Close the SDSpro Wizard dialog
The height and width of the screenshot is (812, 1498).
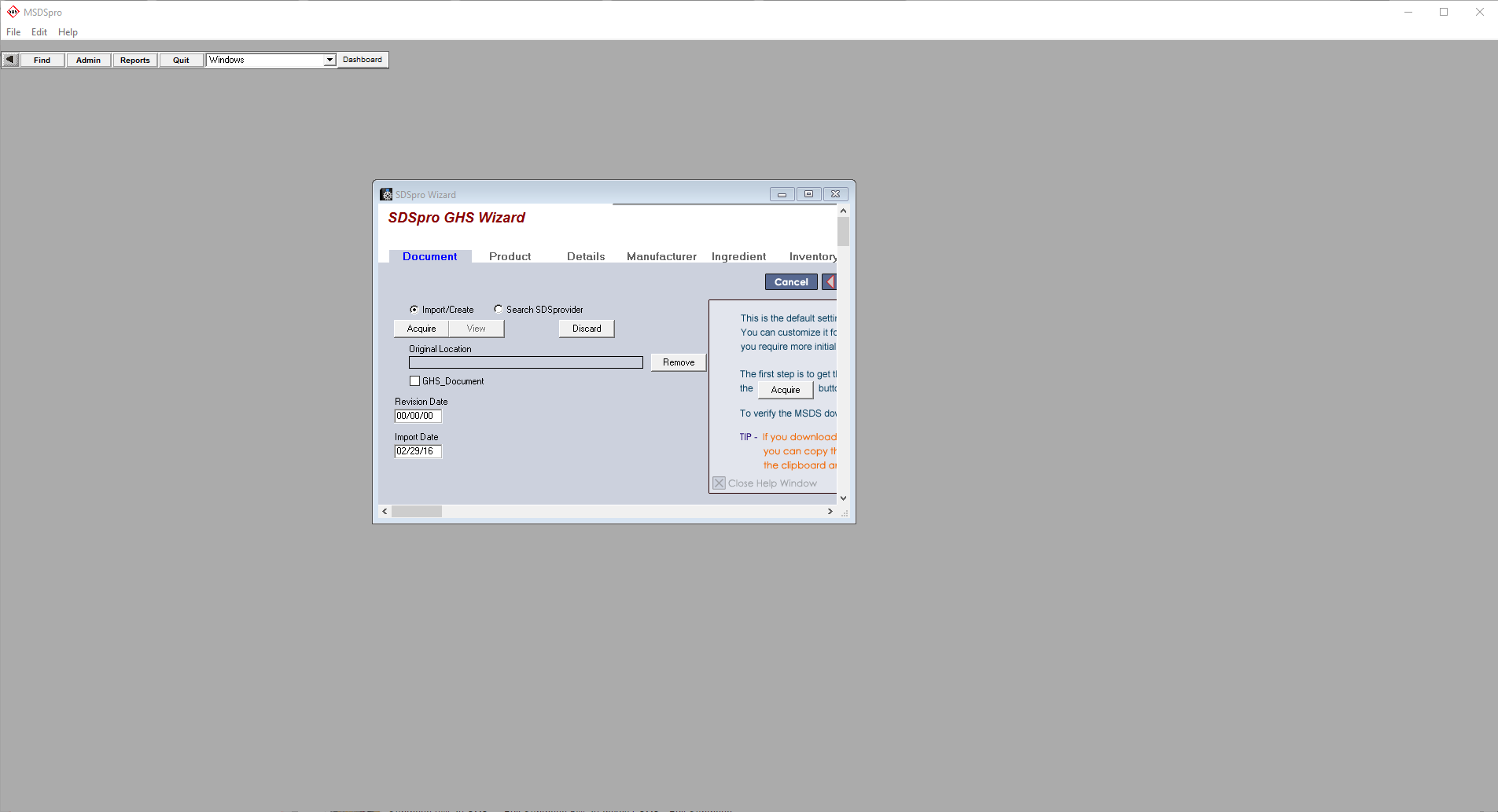click(835, 194)
